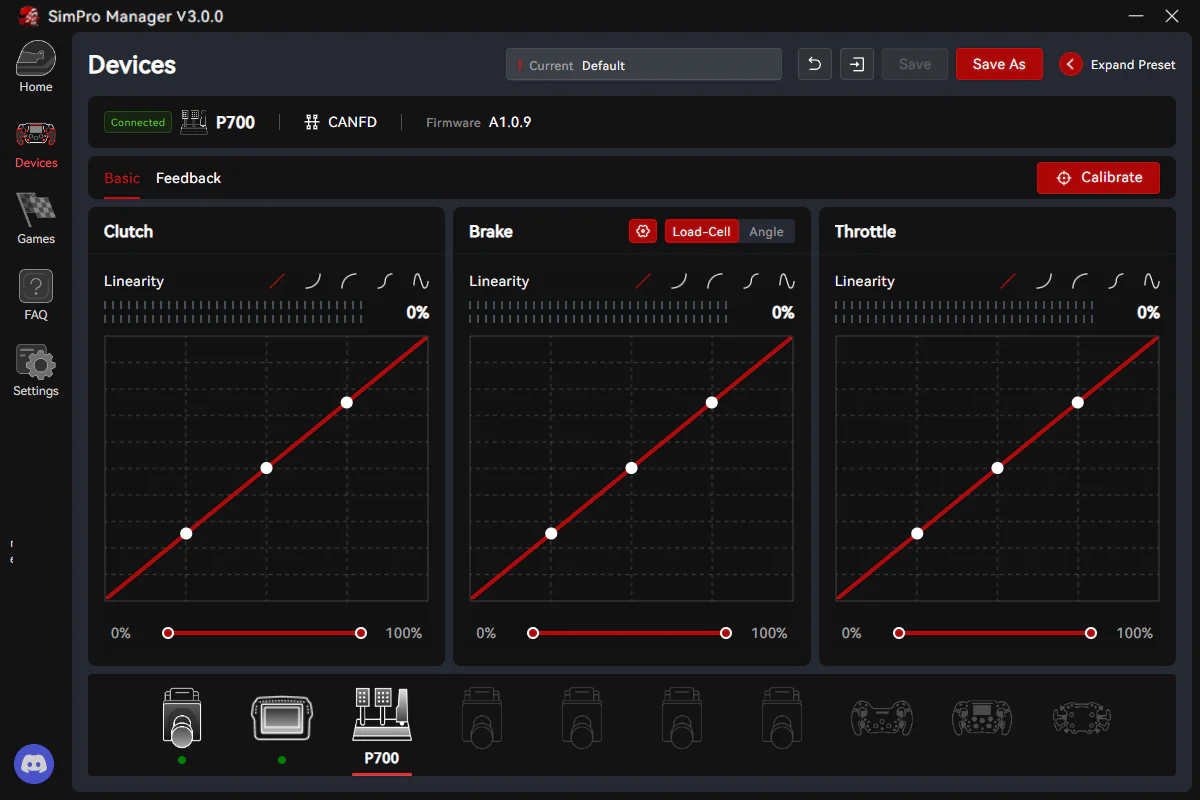This screenshot has width=1200, height=800.
Task: Click upper point on Brake curve
Action: pos(712,403)
